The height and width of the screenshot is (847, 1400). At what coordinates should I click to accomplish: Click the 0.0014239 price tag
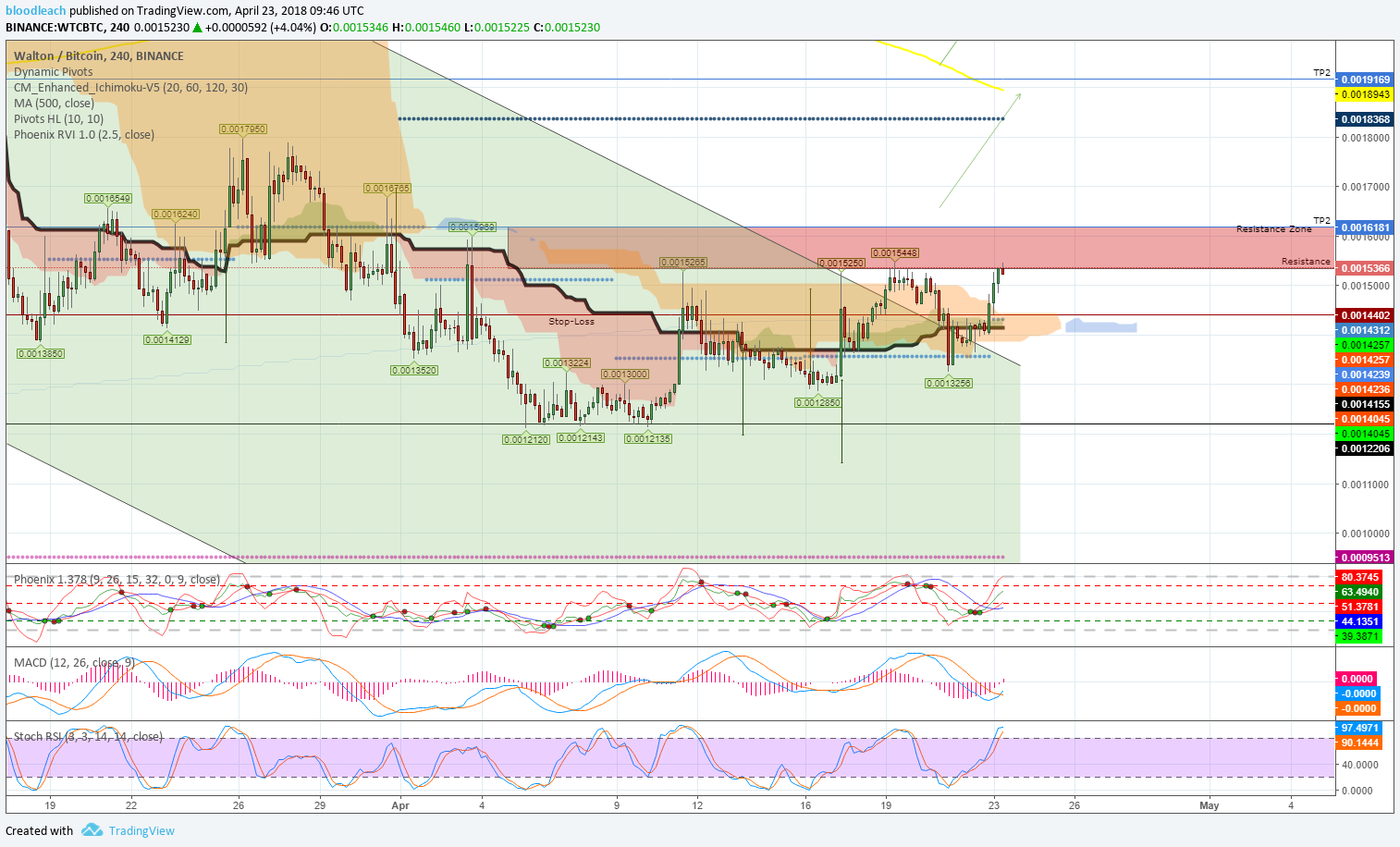(1365, 374)
